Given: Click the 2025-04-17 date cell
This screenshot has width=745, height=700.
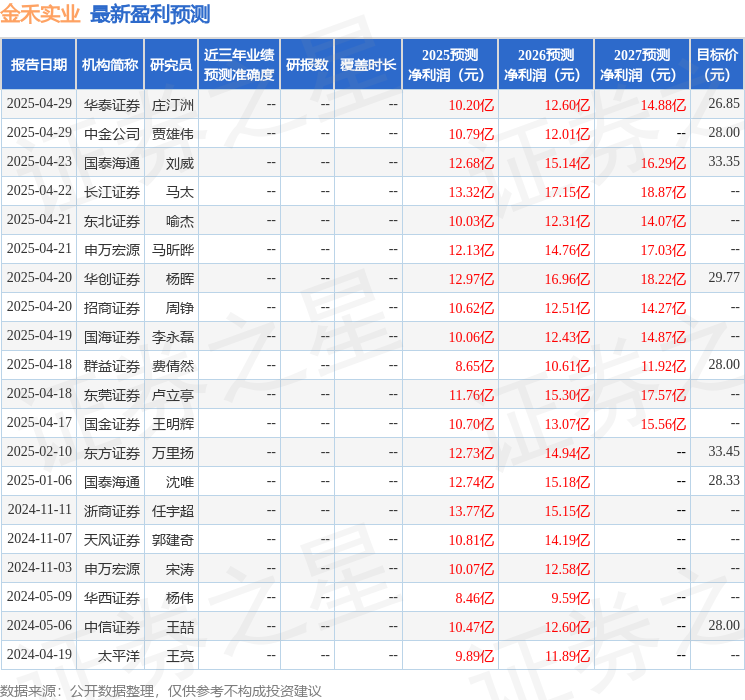Looking at the screenshot, I should click(x=39, y=422).
